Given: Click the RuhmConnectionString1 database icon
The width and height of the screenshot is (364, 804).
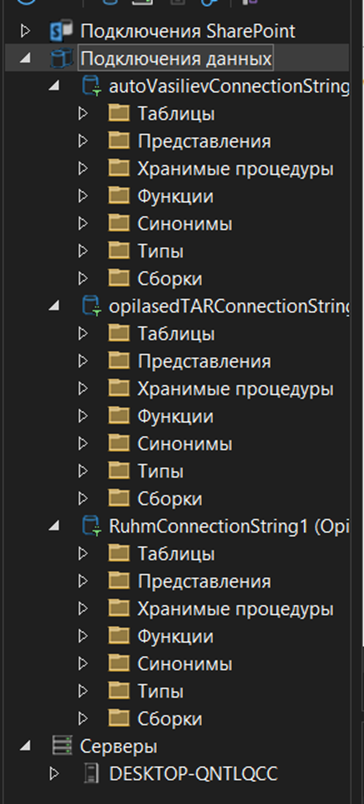Looking at the screenshot, I should [x=92, y=527].
